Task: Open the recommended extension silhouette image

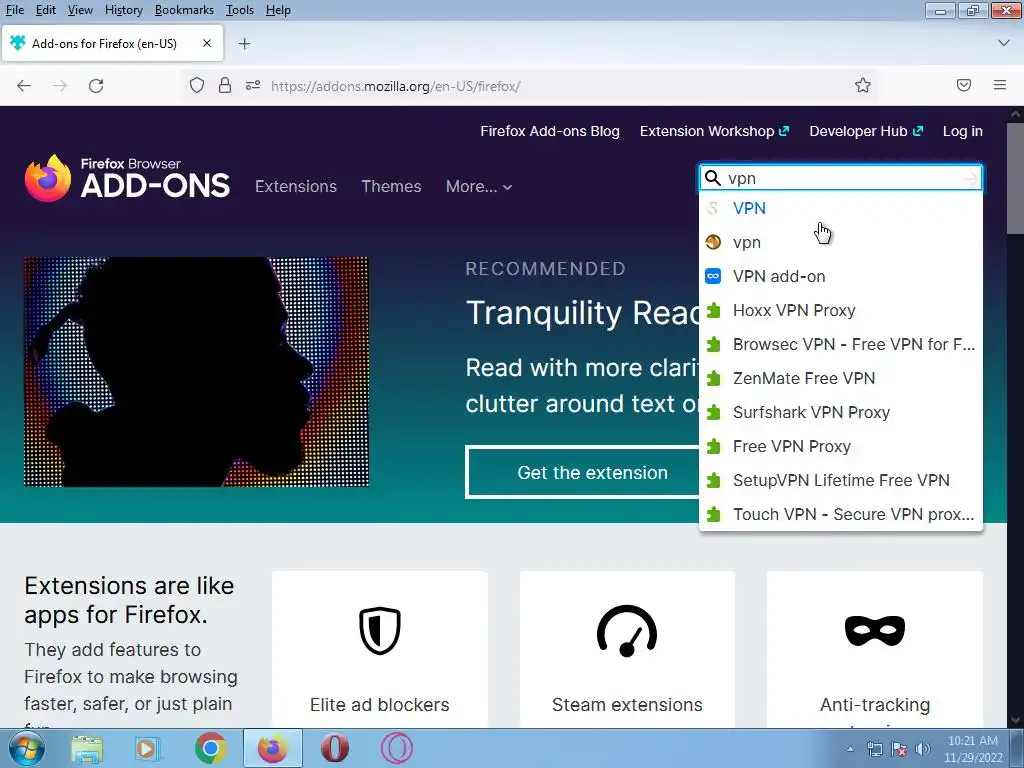Action: coord(197,372)
